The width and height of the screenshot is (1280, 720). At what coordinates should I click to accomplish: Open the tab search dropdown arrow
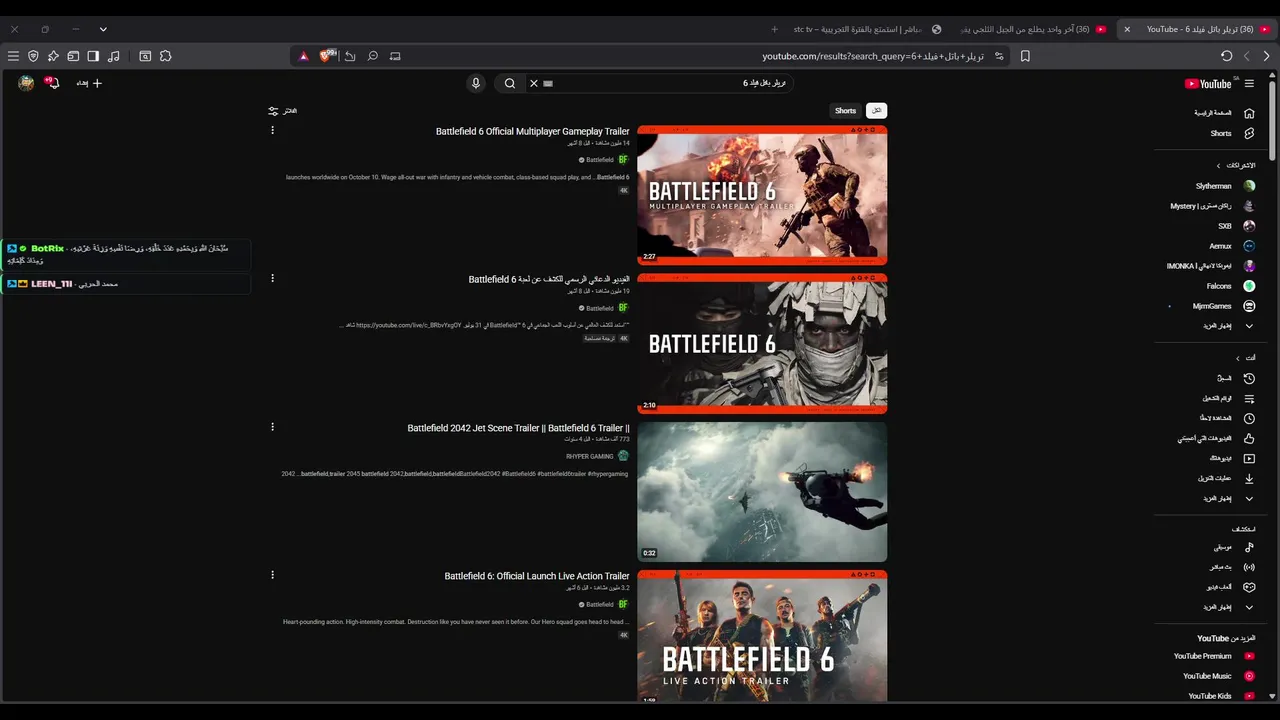tap(103, 29)
